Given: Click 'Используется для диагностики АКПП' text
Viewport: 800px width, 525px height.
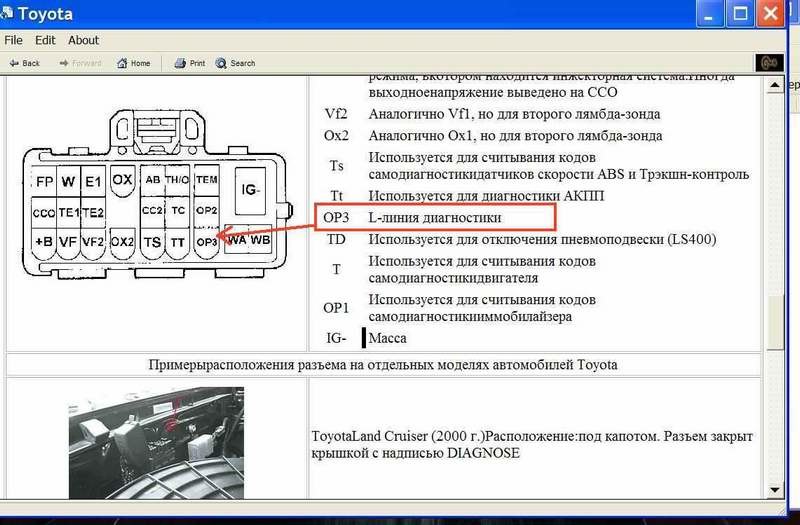Looking at the screenshot, I should tap(486, 196).
